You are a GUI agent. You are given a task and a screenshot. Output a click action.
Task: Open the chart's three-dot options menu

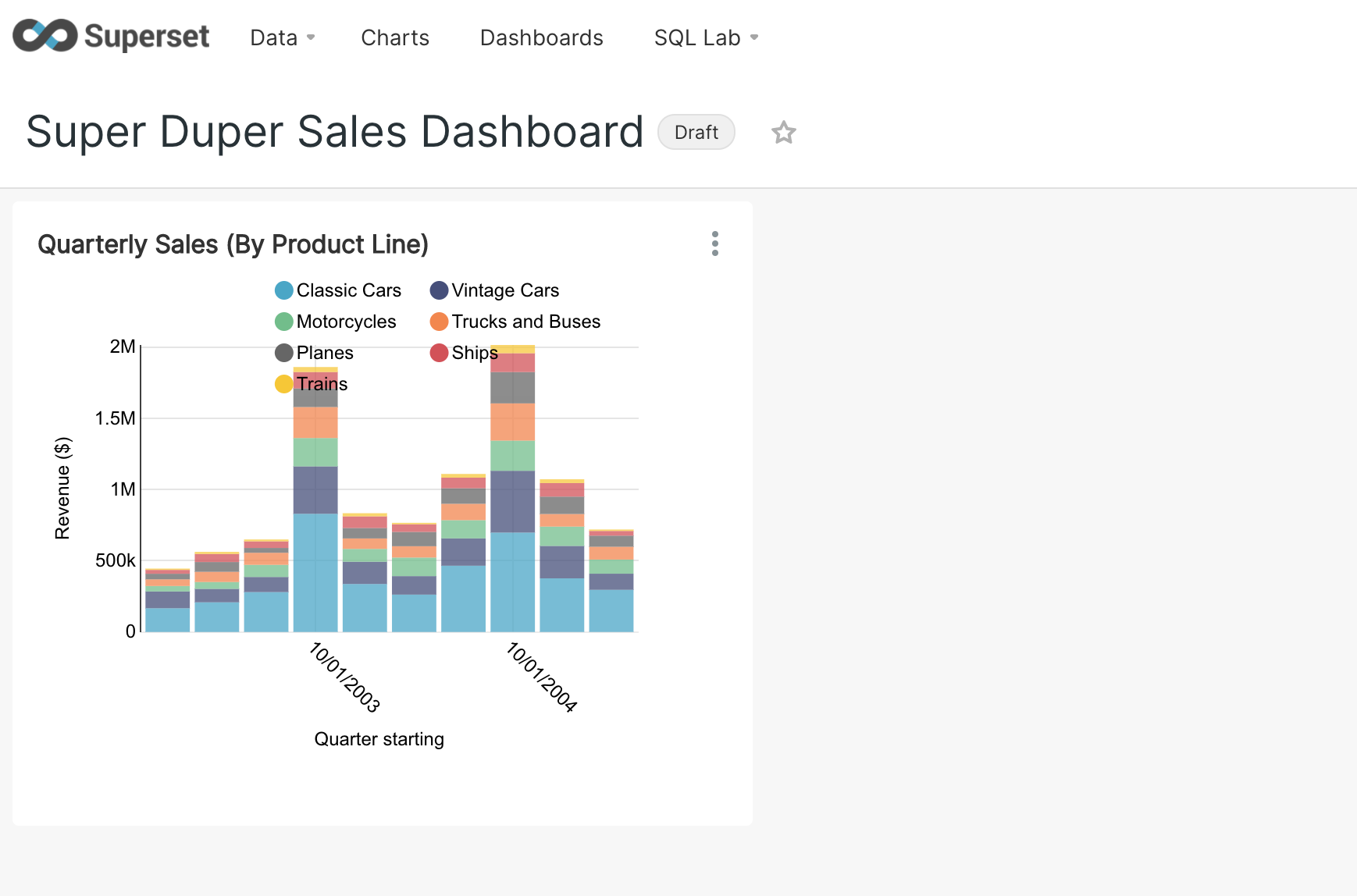pyautogui.click(x=714, y=244)
